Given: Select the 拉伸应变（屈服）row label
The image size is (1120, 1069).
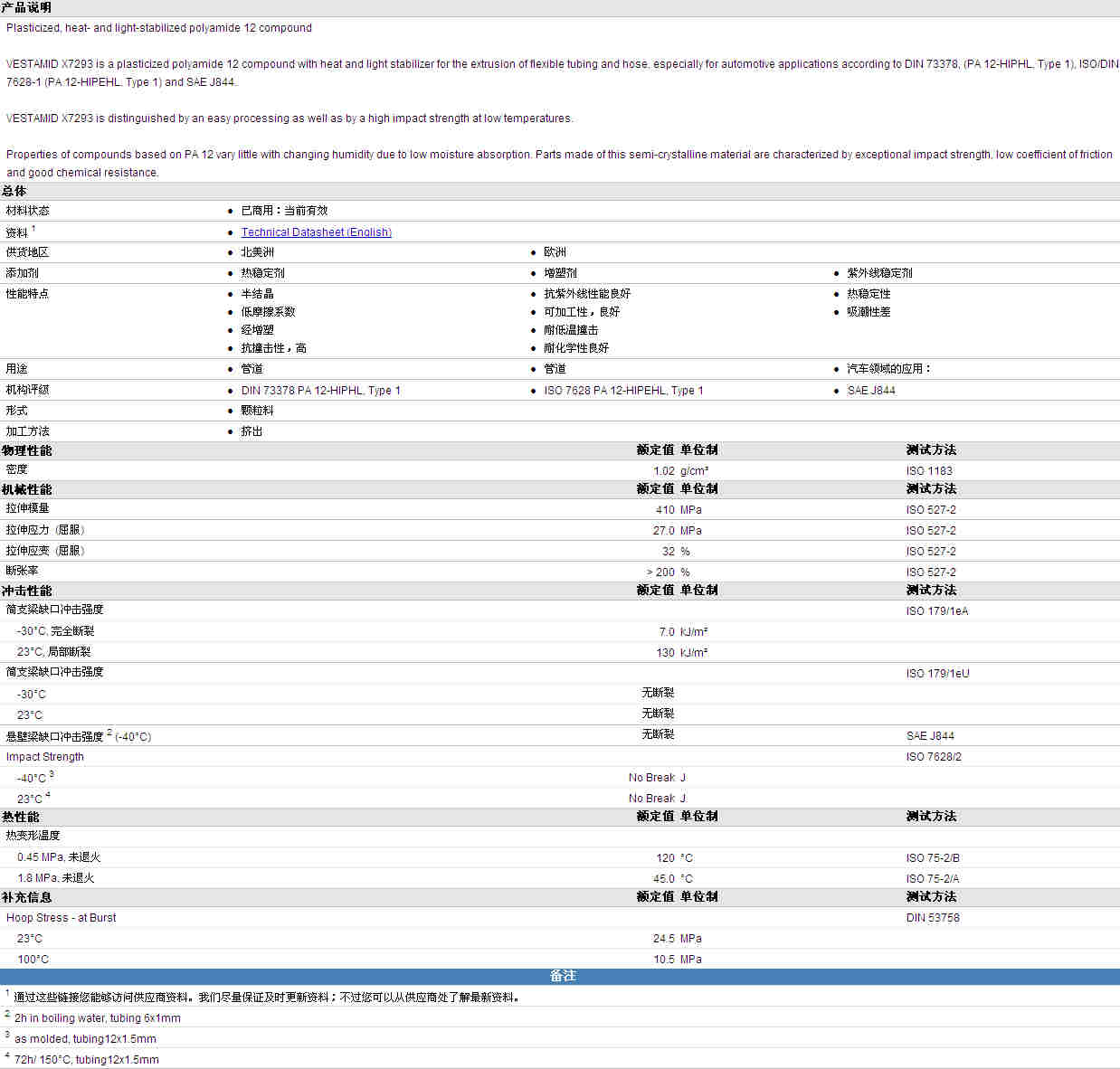Looking at the screenshot, I should click(45, 551).
